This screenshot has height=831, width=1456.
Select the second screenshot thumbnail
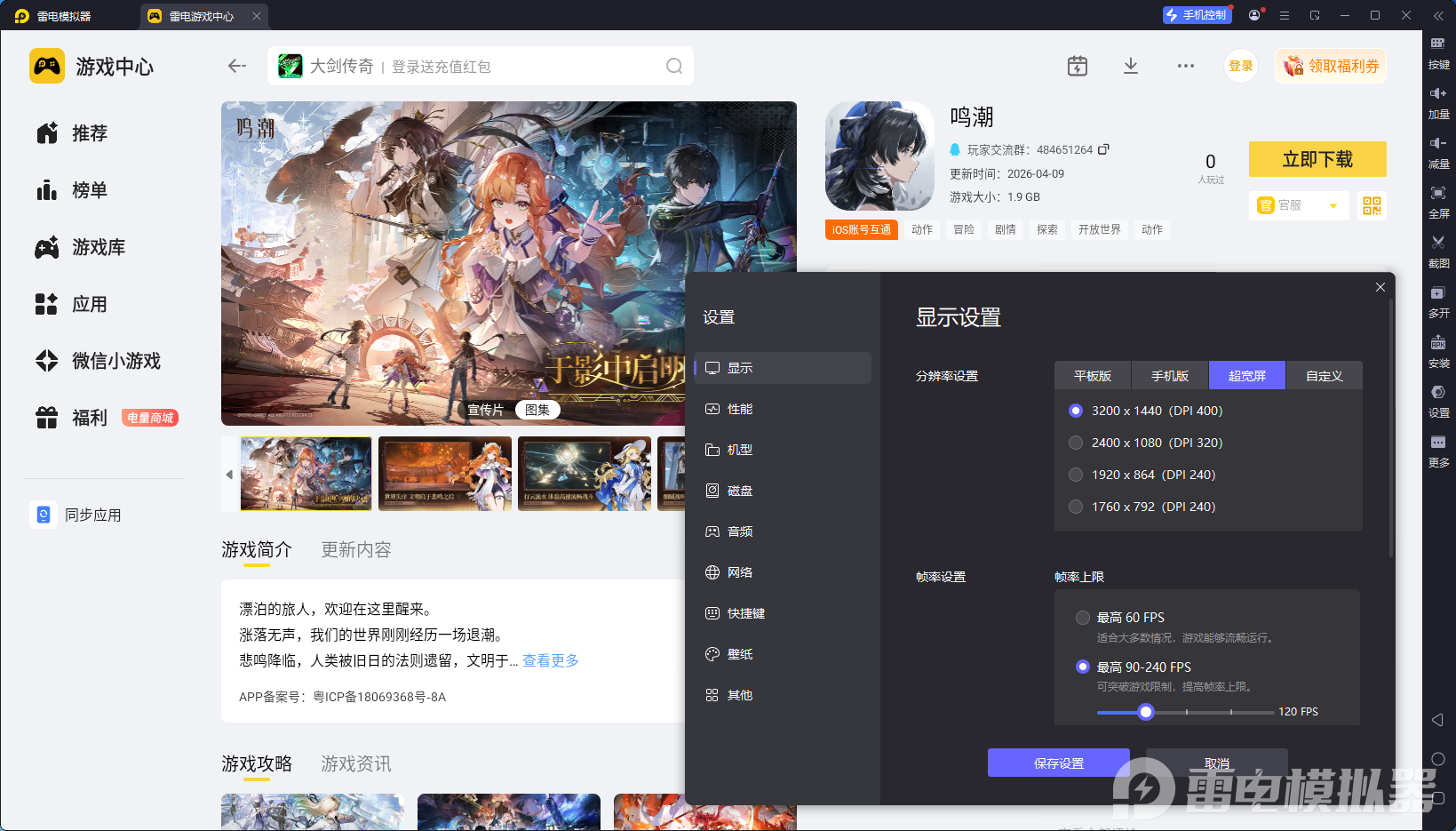[445, 474]
